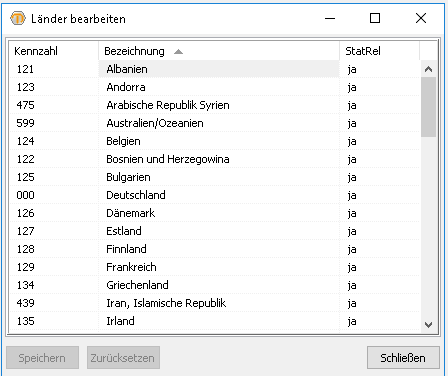Select the Albanien row
Screen dimensions: 448x376
click(215, 69)
